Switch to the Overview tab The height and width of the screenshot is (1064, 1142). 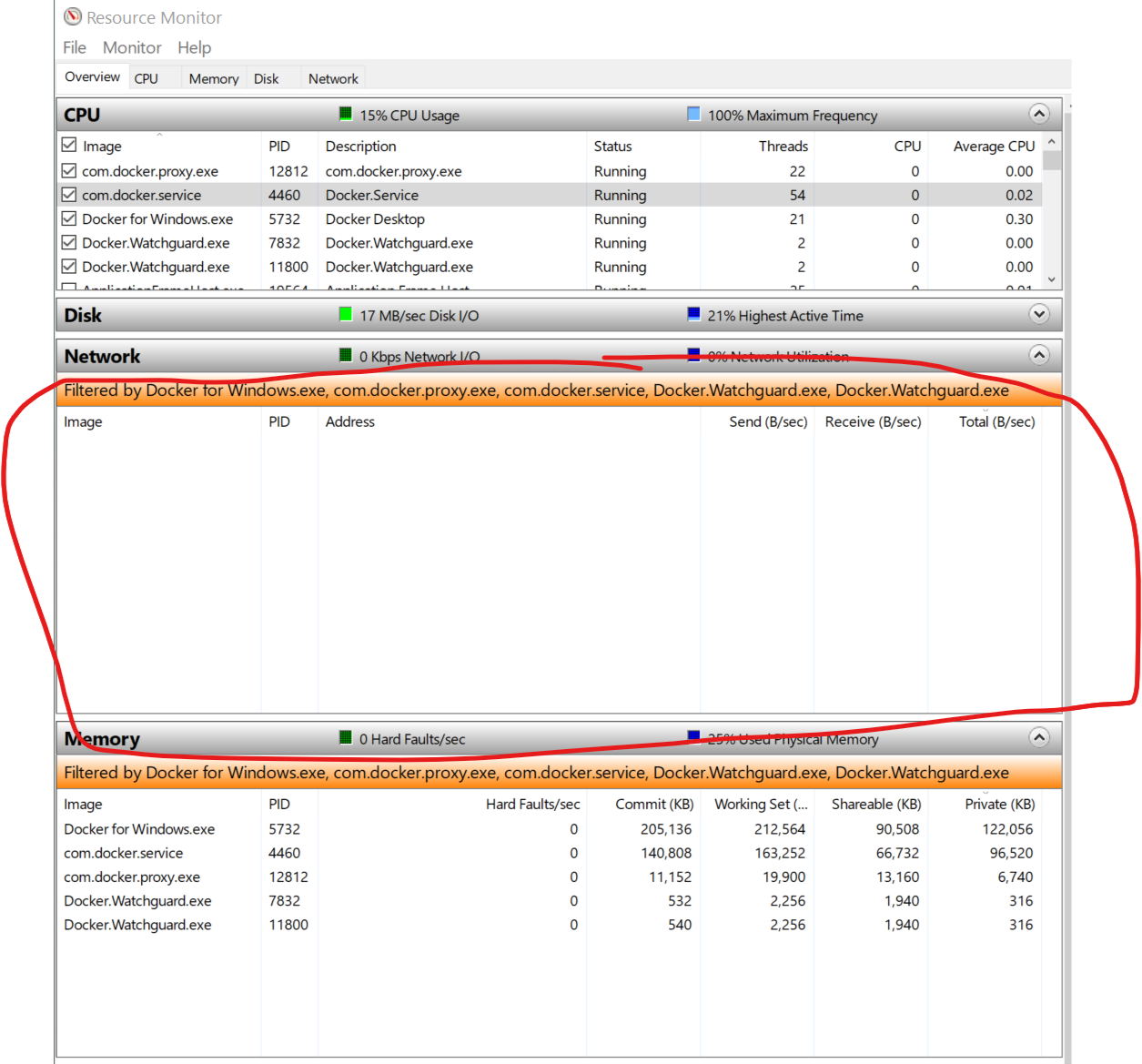[x=92, y=77]
